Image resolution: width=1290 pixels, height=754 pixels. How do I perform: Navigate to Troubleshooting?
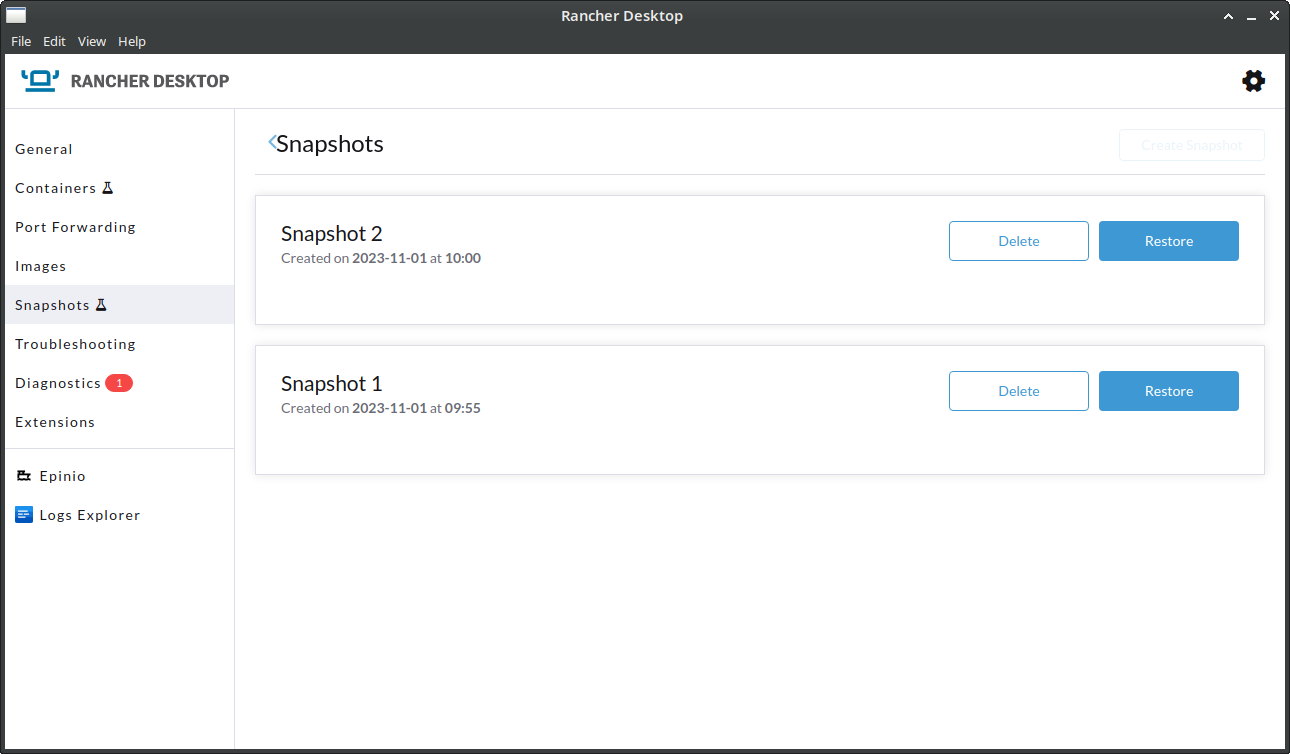pos(119,344)
